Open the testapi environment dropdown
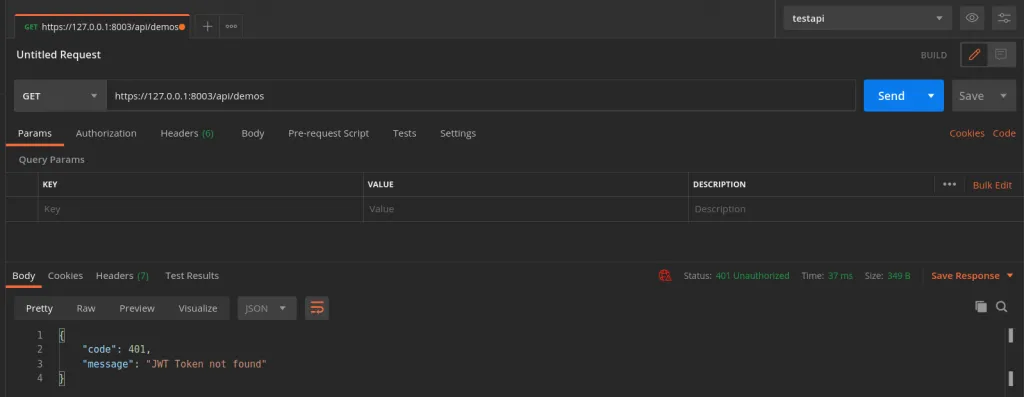 867,18
